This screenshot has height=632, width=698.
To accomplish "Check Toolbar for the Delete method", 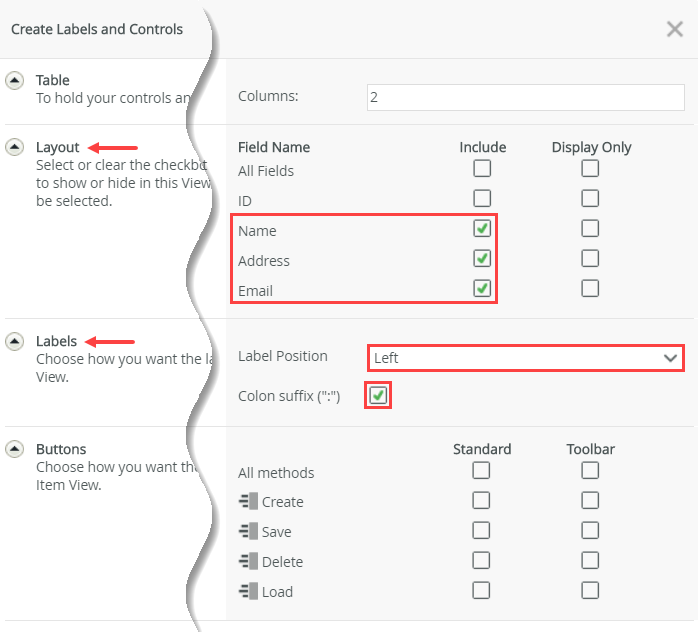I will click(590, 560).
